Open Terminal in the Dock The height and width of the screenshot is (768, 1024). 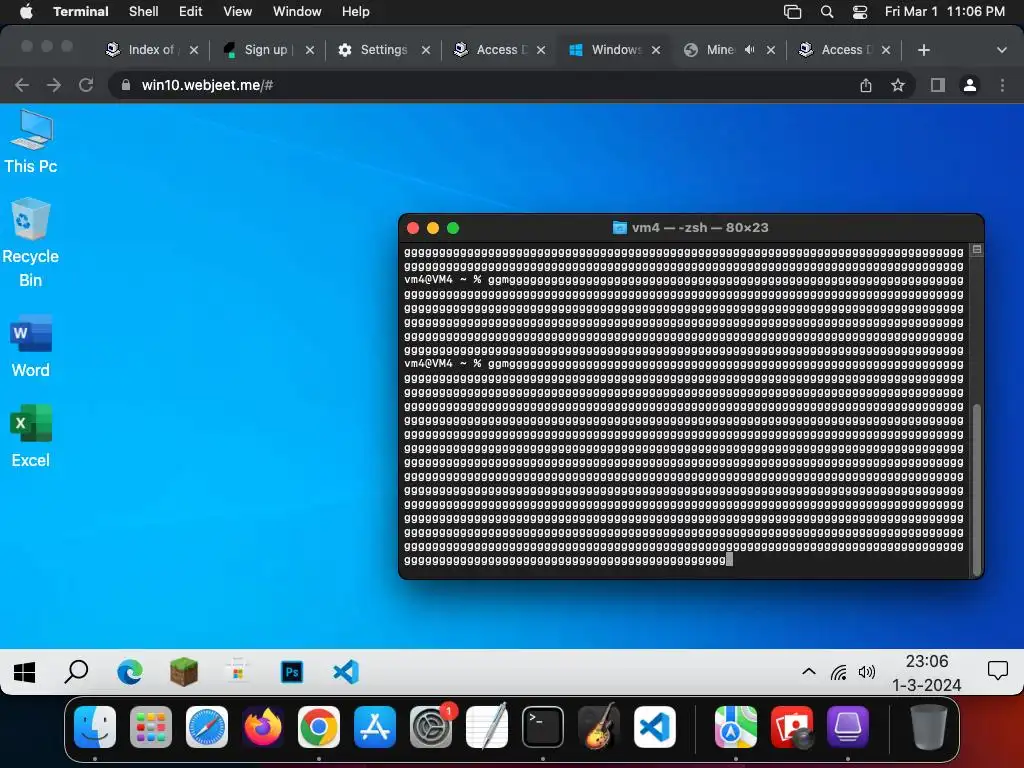point(543,727)
